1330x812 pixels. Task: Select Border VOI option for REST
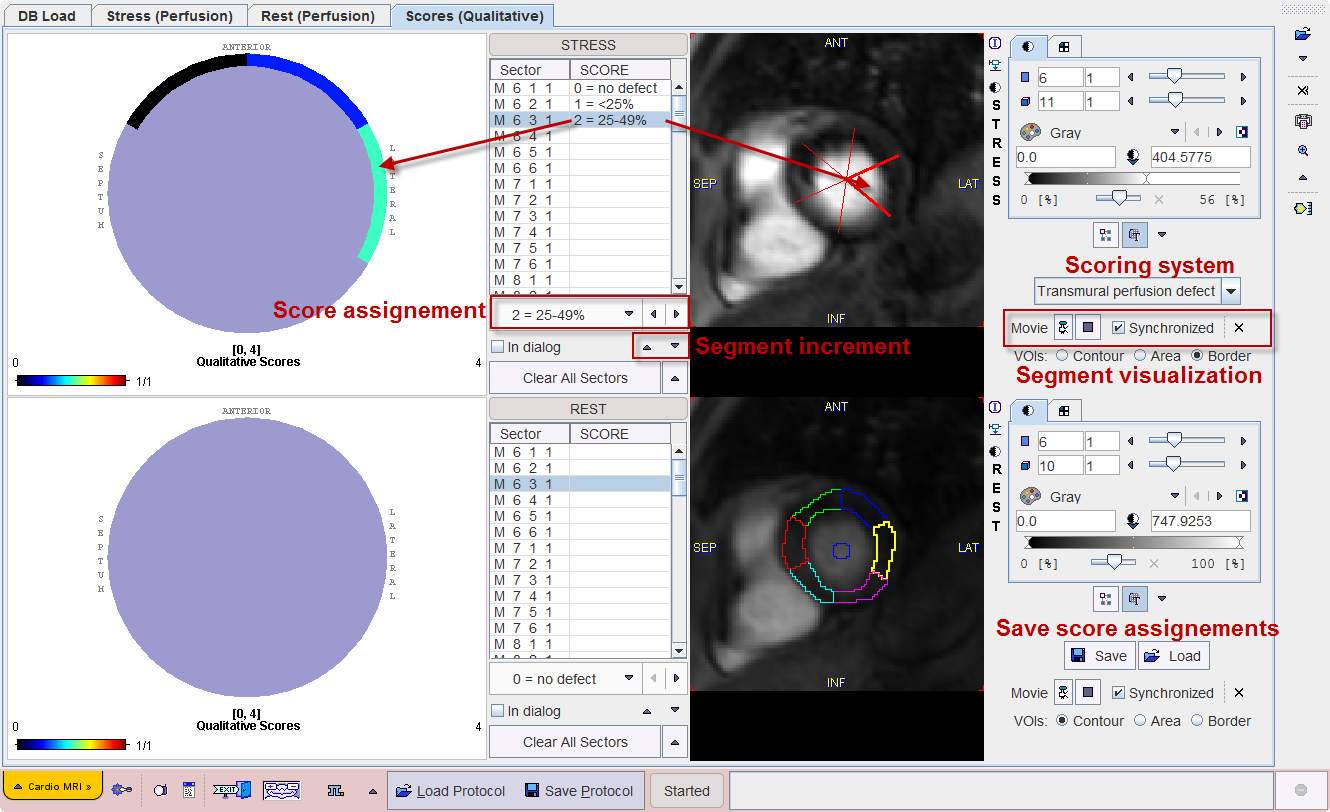pyautogui.click(x=1197, y=720)
